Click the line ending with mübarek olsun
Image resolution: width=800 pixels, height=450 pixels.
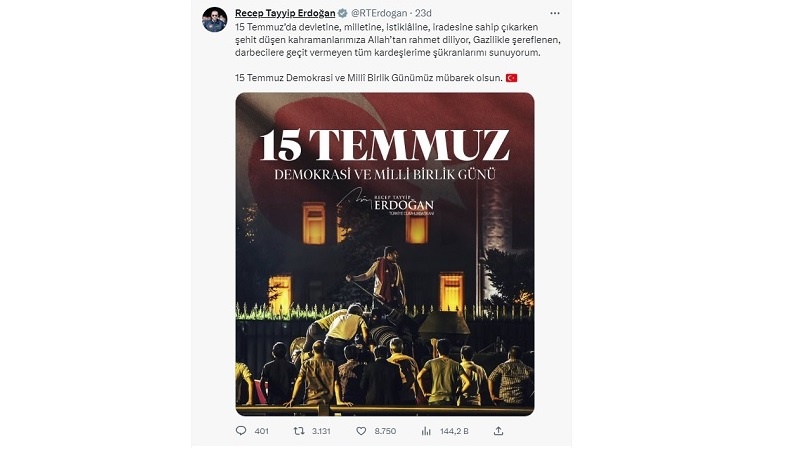368,78
